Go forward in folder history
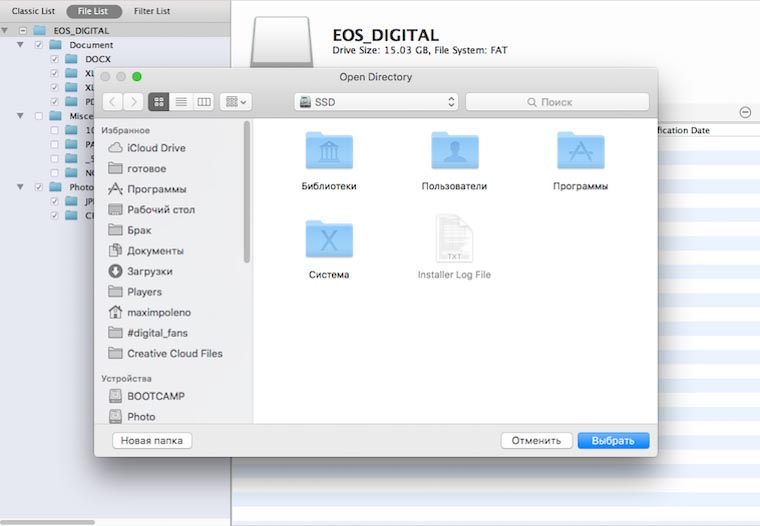This screenshot has width=760, height=526. 133,102
